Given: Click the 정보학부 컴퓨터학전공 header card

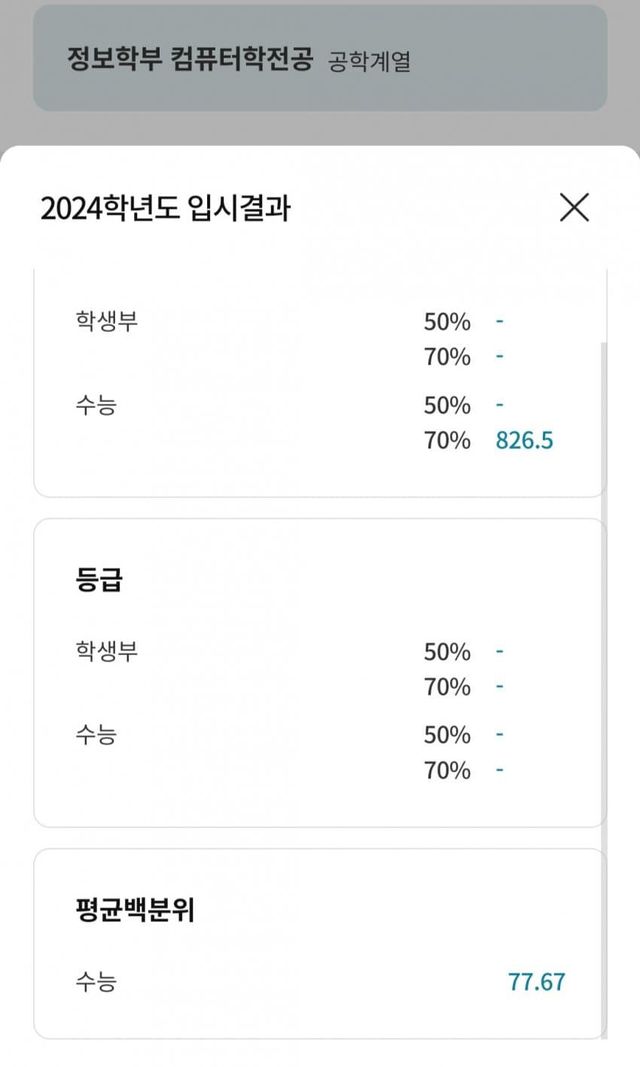Looking at the screenshot, I should (x=189, y=60).
